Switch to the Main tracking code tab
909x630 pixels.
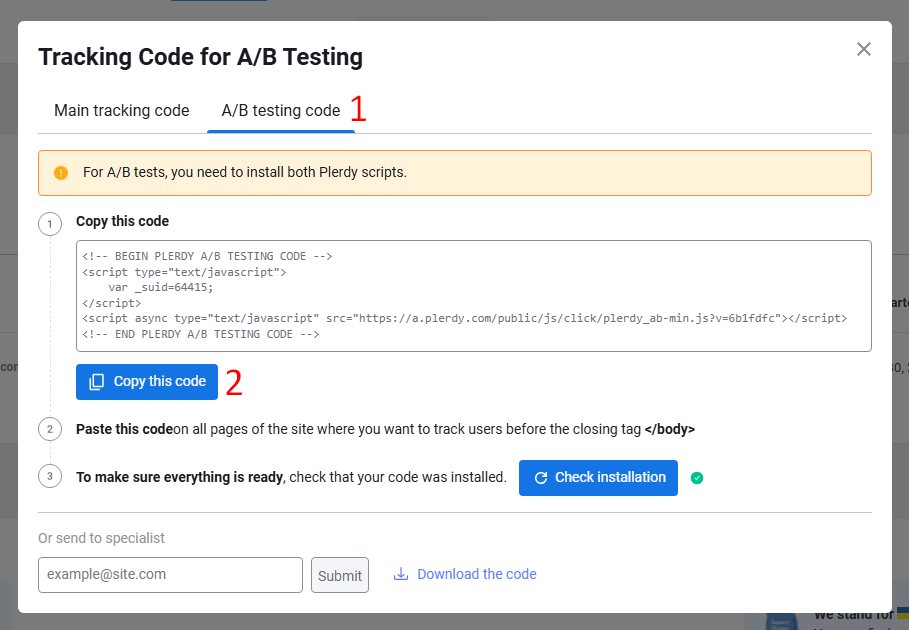(x=121, y=110)
